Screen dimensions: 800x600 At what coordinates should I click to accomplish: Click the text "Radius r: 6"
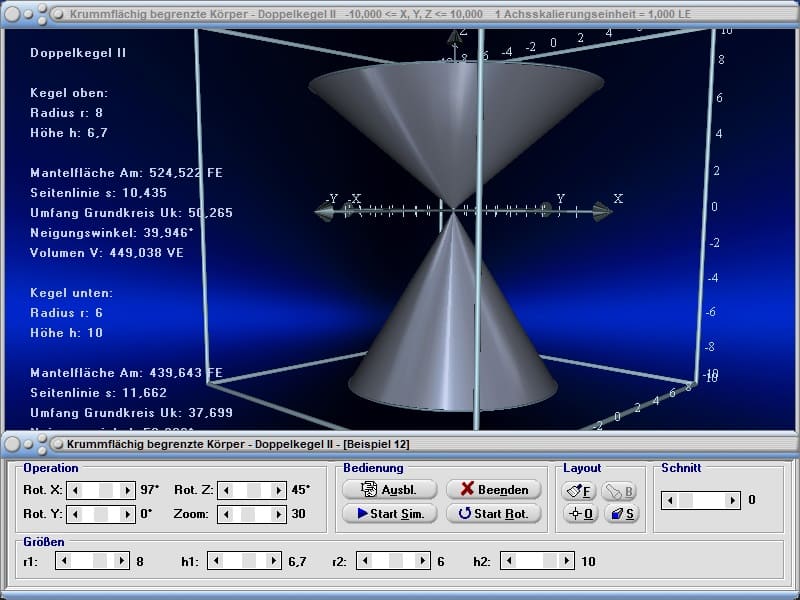[66, 313]
